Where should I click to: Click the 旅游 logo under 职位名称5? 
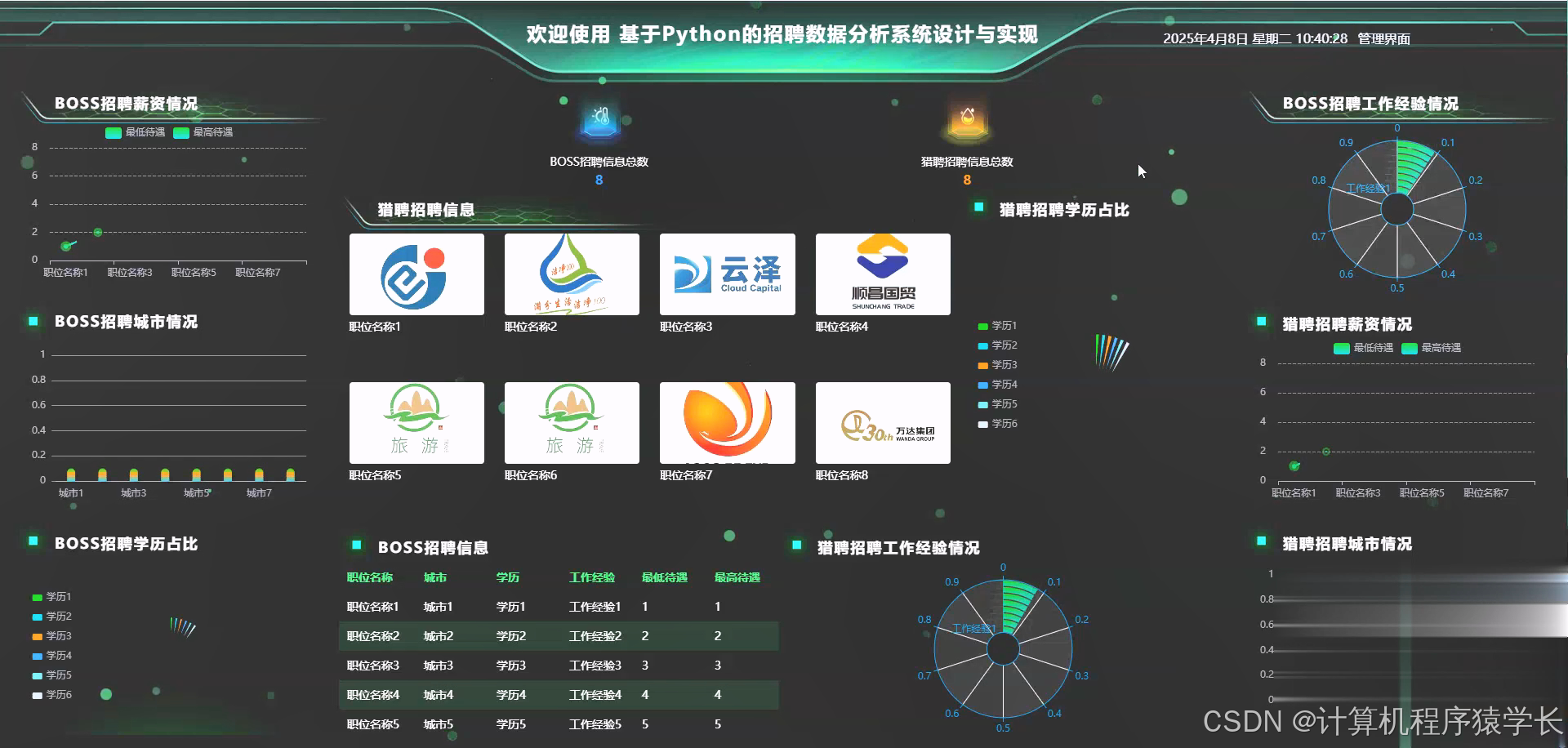coord(416,423)
